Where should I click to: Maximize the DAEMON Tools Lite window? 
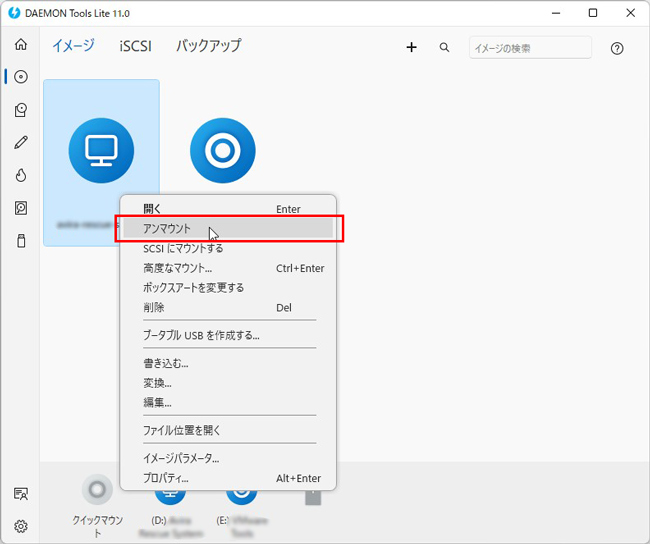593,13
